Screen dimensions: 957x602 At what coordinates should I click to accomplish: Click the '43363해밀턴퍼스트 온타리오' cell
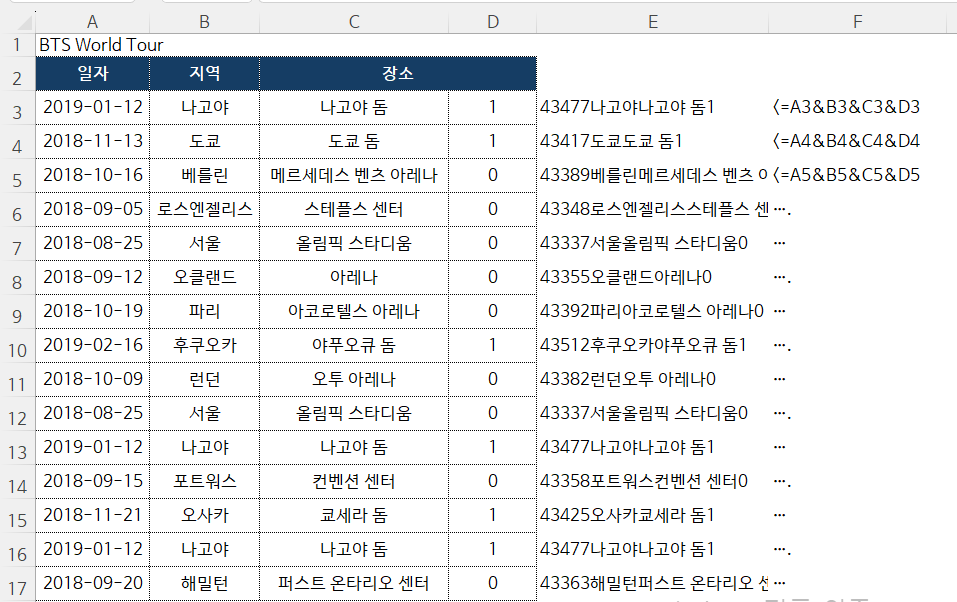coord(652,583)
